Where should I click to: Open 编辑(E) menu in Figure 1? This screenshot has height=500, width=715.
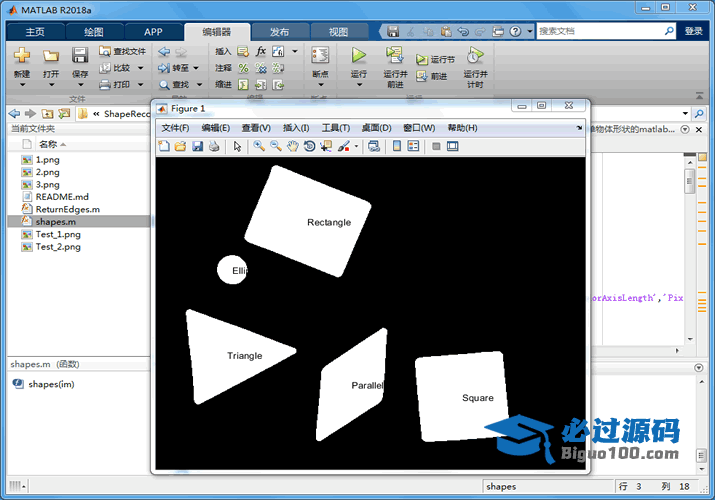point(216,128)
